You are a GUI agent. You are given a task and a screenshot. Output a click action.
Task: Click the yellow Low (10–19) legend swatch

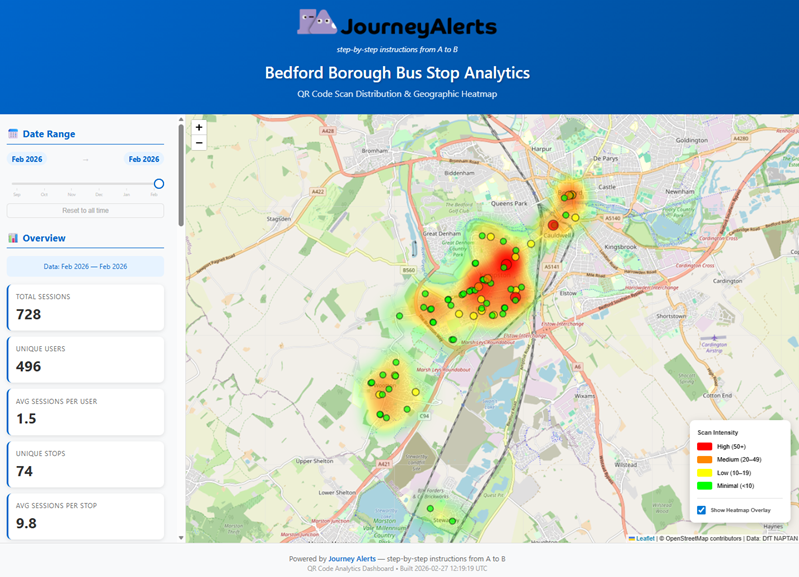(704, 473)
